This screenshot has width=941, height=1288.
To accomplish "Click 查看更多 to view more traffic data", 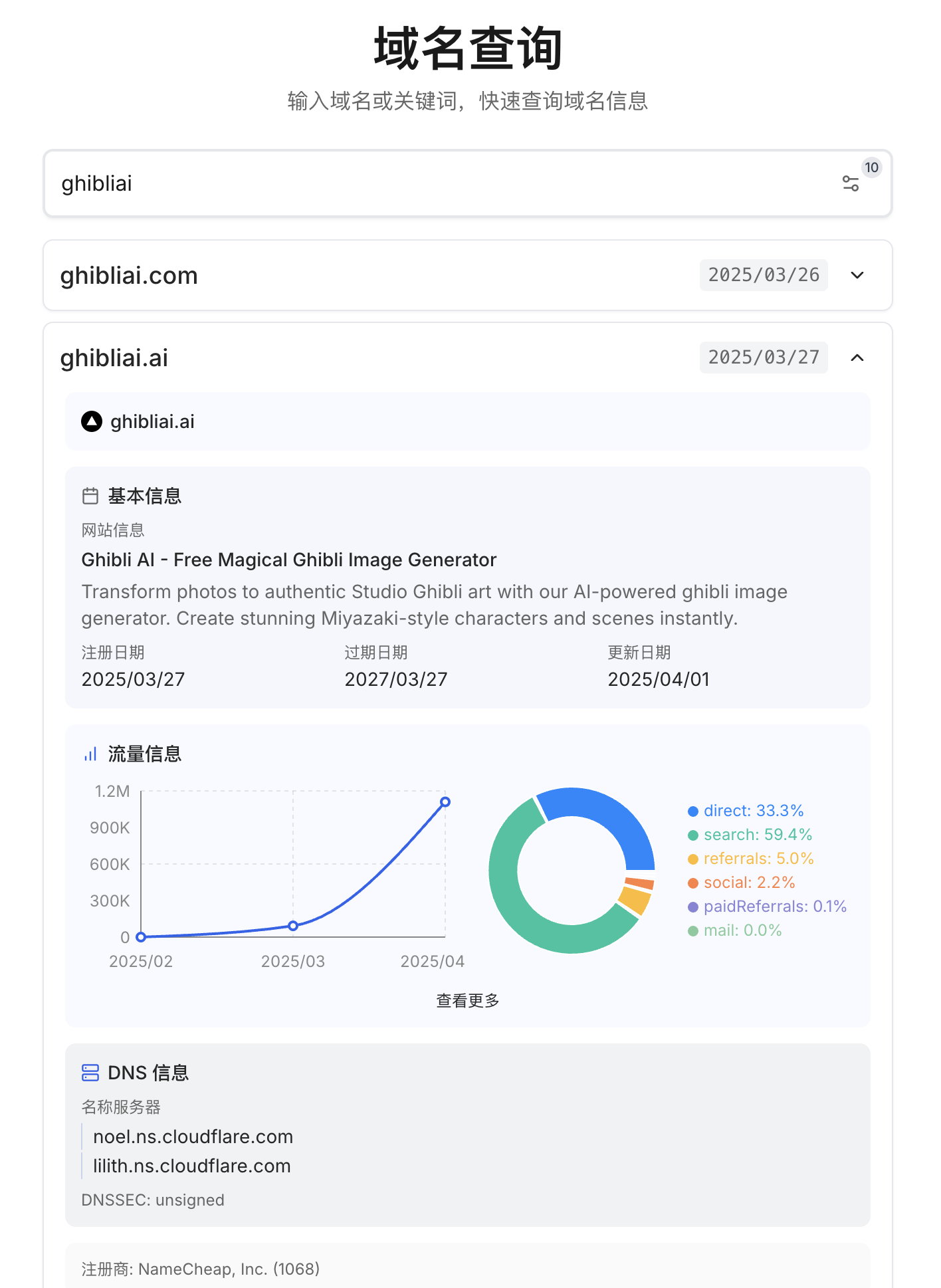I will [x=468, y=1000].
